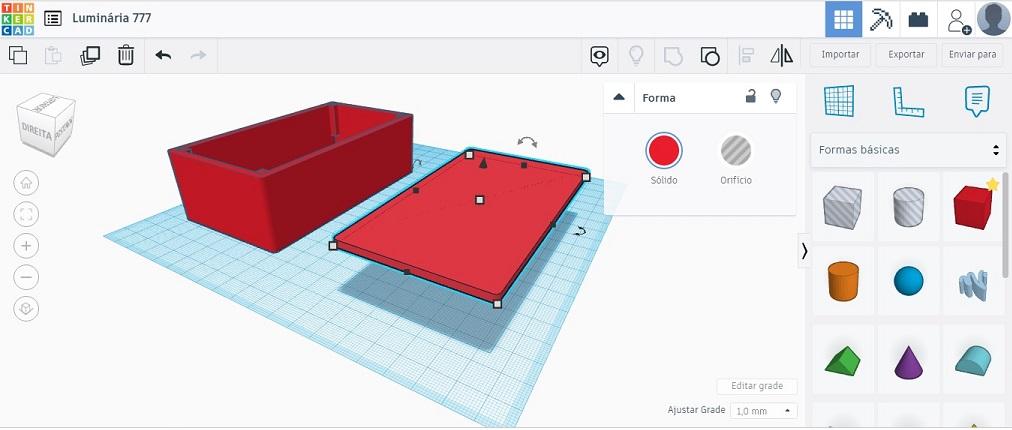1012x430 pixels.
Task: Select the Ruler tool icon
Action: point(908,102)
